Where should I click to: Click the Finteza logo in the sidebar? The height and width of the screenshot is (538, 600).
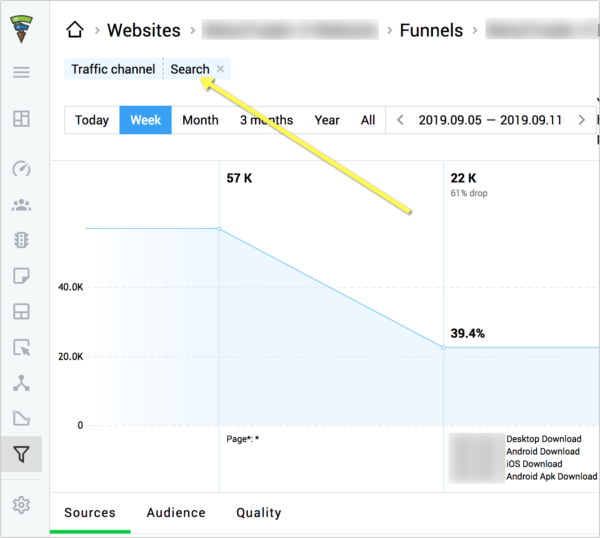click(21, 29)
